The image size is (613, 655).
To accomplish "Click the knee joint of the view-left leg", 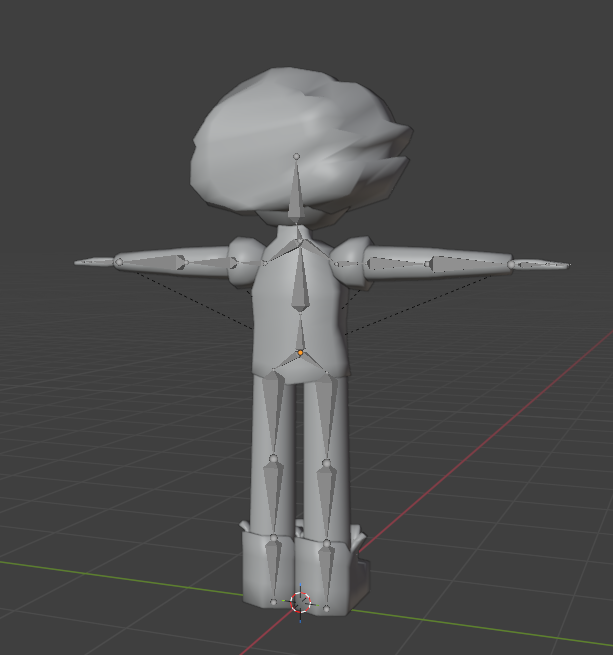I will pyautogui.click(x=273, y=459).
